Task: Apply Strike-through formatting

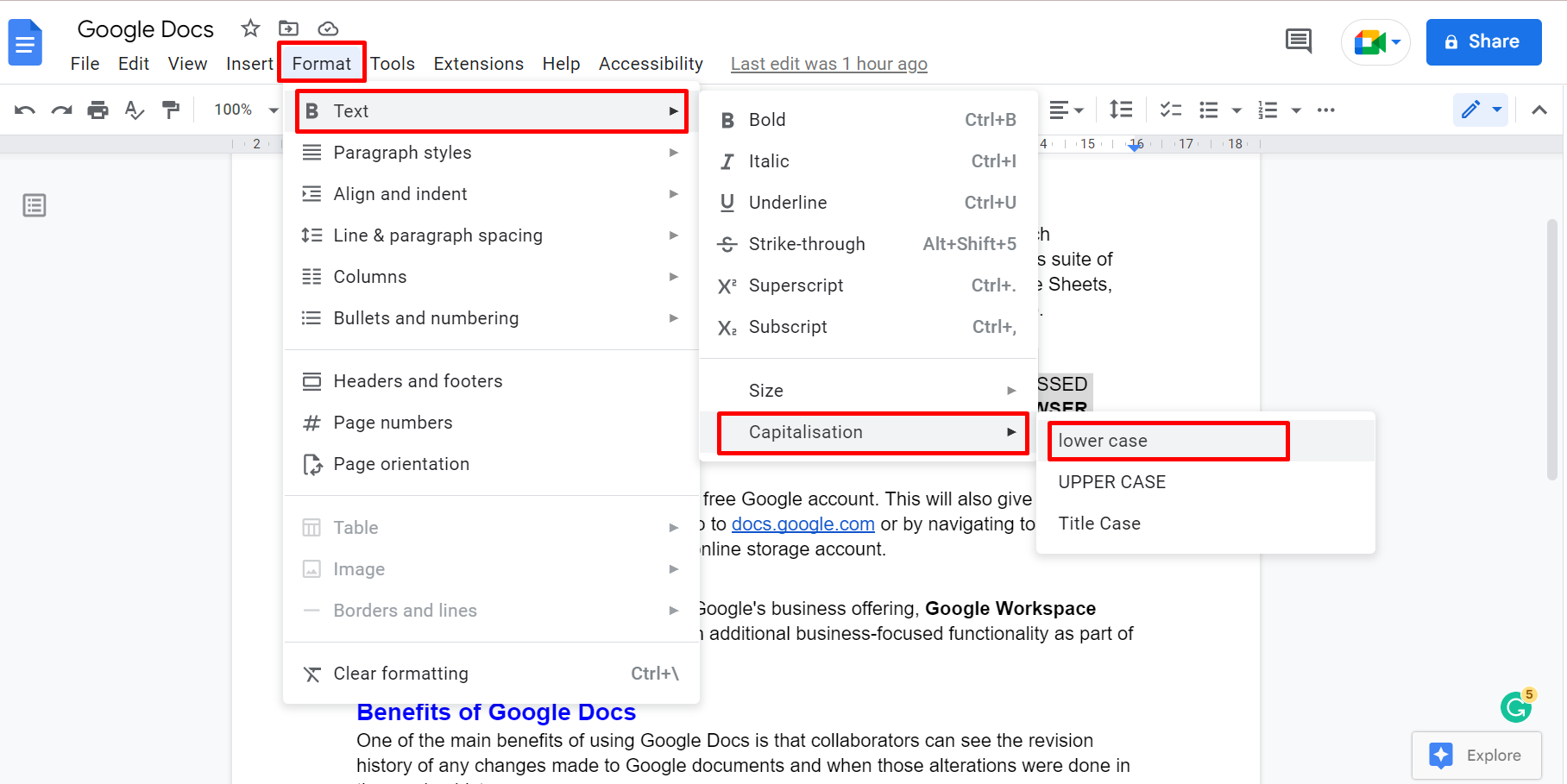Action: 868,244
